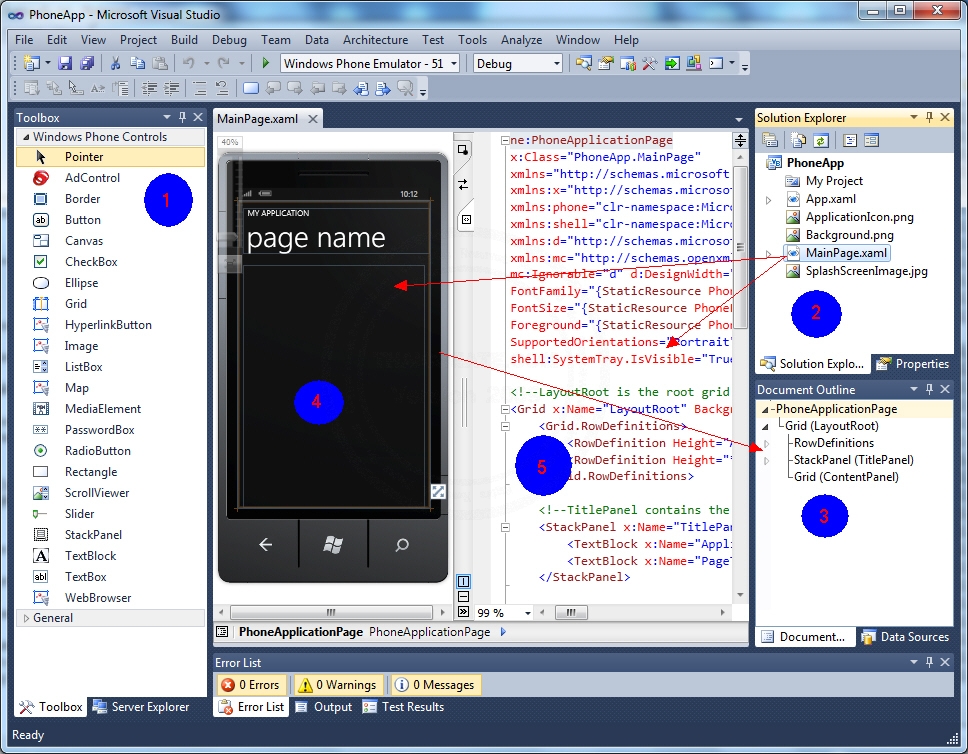Image resolution: width=968 pixels, height=754 pixels.
Task: Click the 0 Errors filter button
Action: coord(251,685)
